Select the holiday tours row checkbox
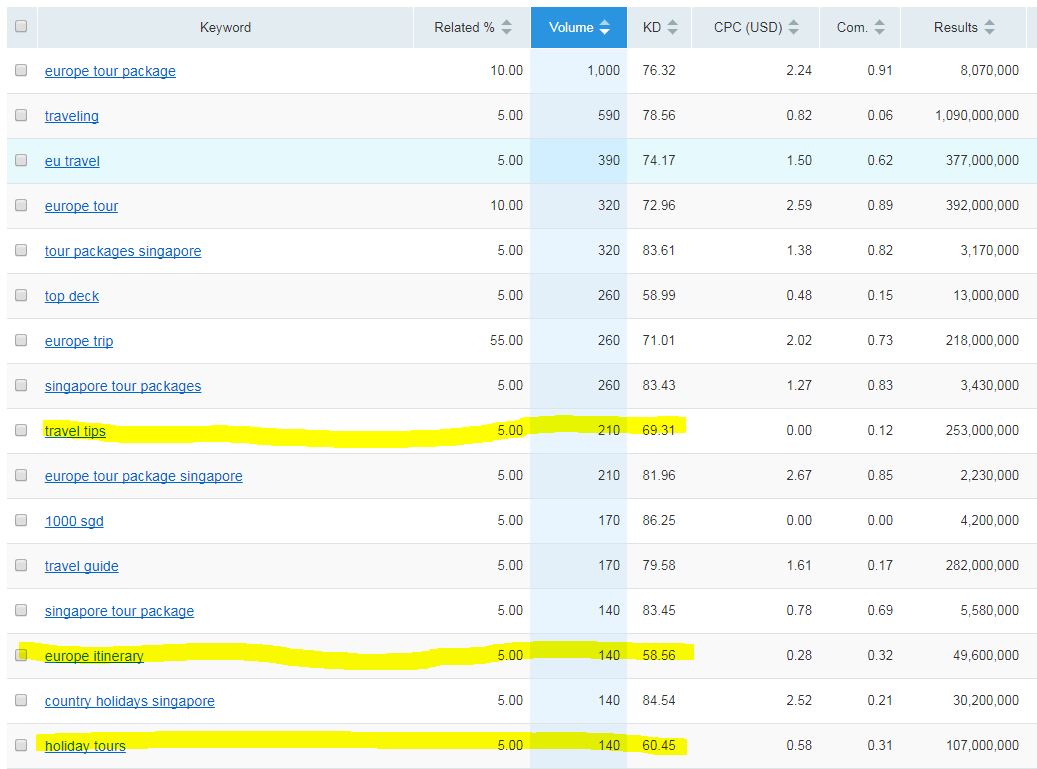The width and height of the screenshot is (1037, 769). click(21, 745)
